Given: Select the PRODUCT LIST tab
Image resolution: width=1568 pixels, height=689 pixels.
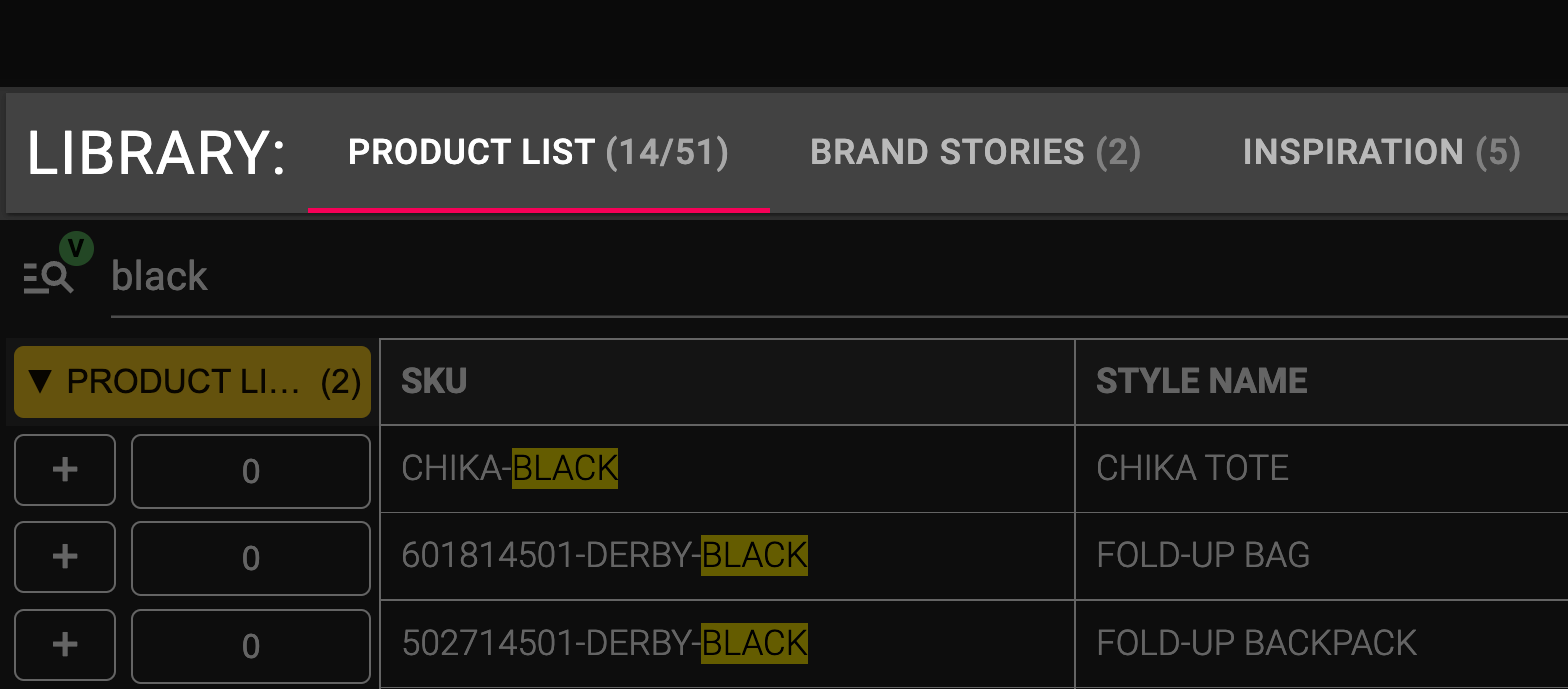Looking at the screenshot, I should [538, 152].
